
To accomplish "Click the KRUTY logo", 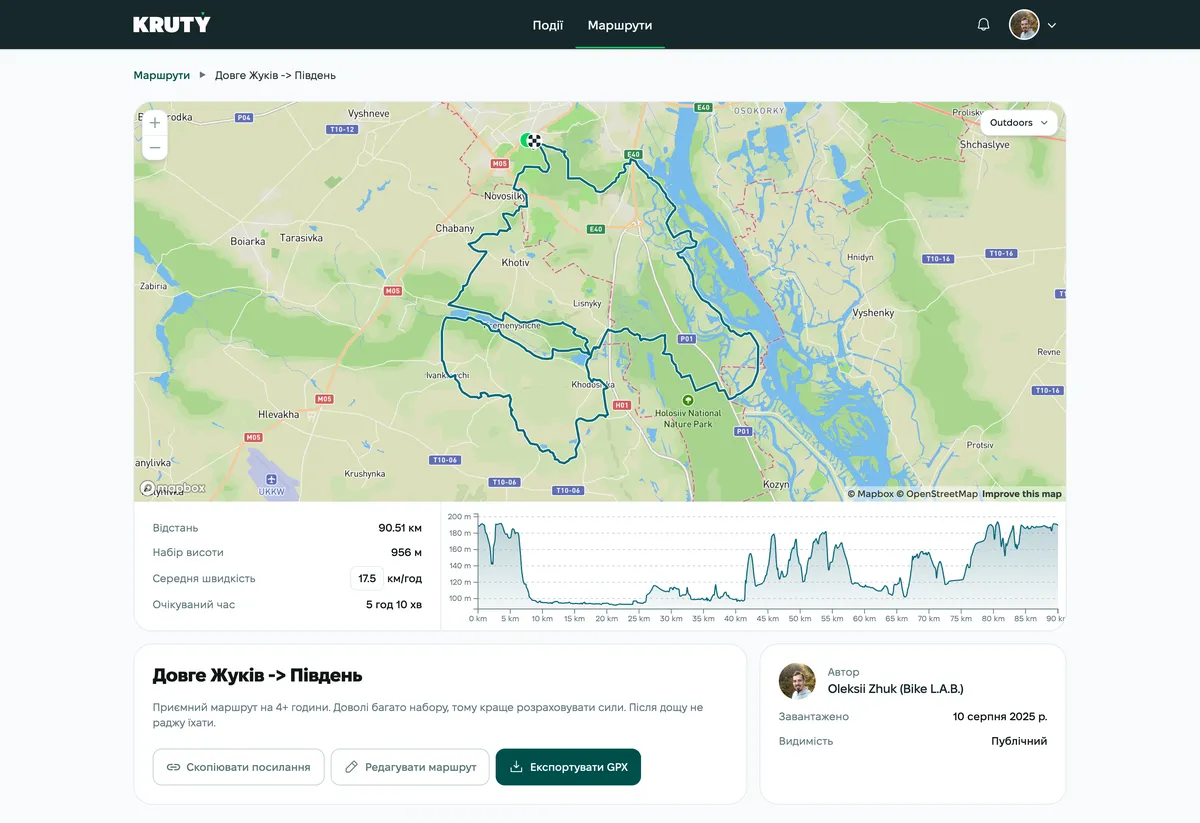I will click(x=172, y=24).
